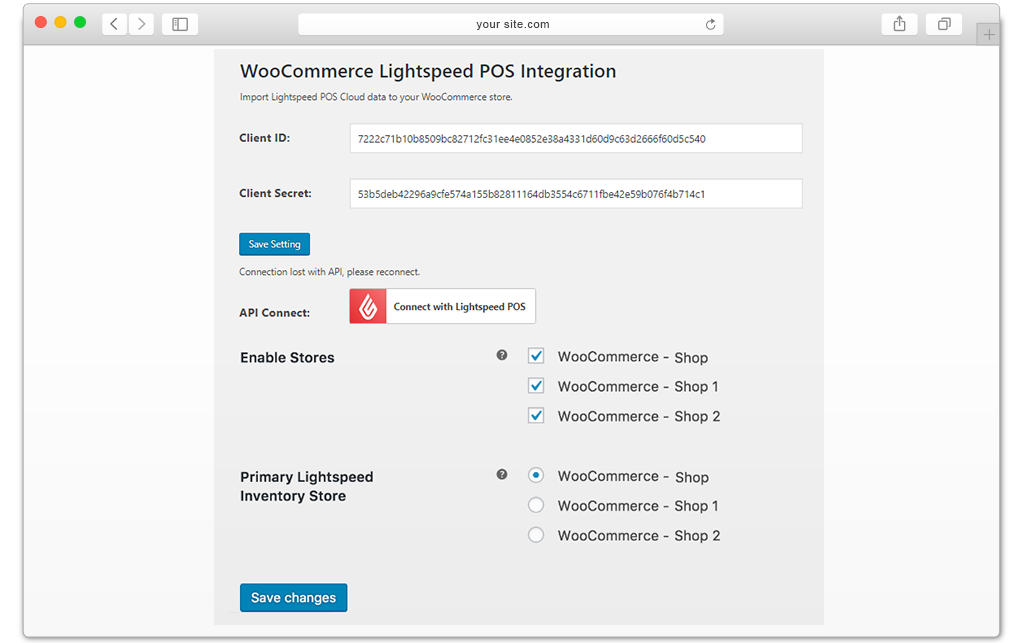Click the your site.com address bar
The height and width of the screenshot is (643, 1024).
tap(511, 24)
